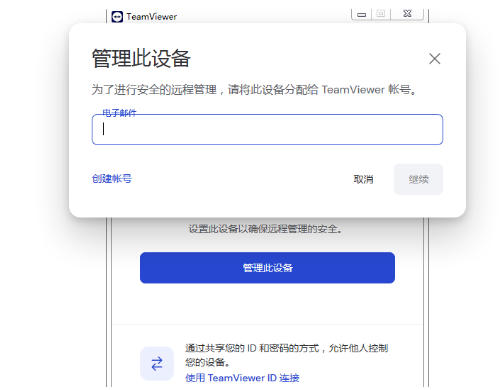Click the TeamViewer logo in title bar
This screenshot has height=390, width=503.
[x=117, y=17]
